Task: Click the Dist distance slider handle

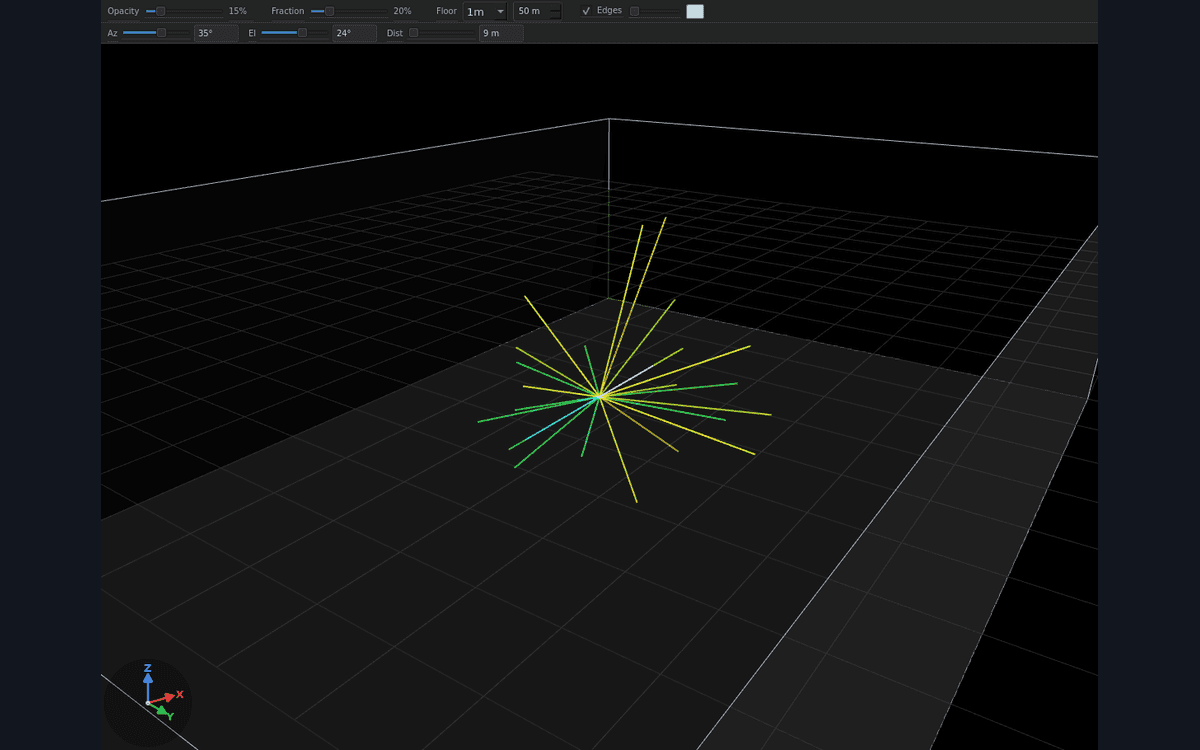Action: 413,33
